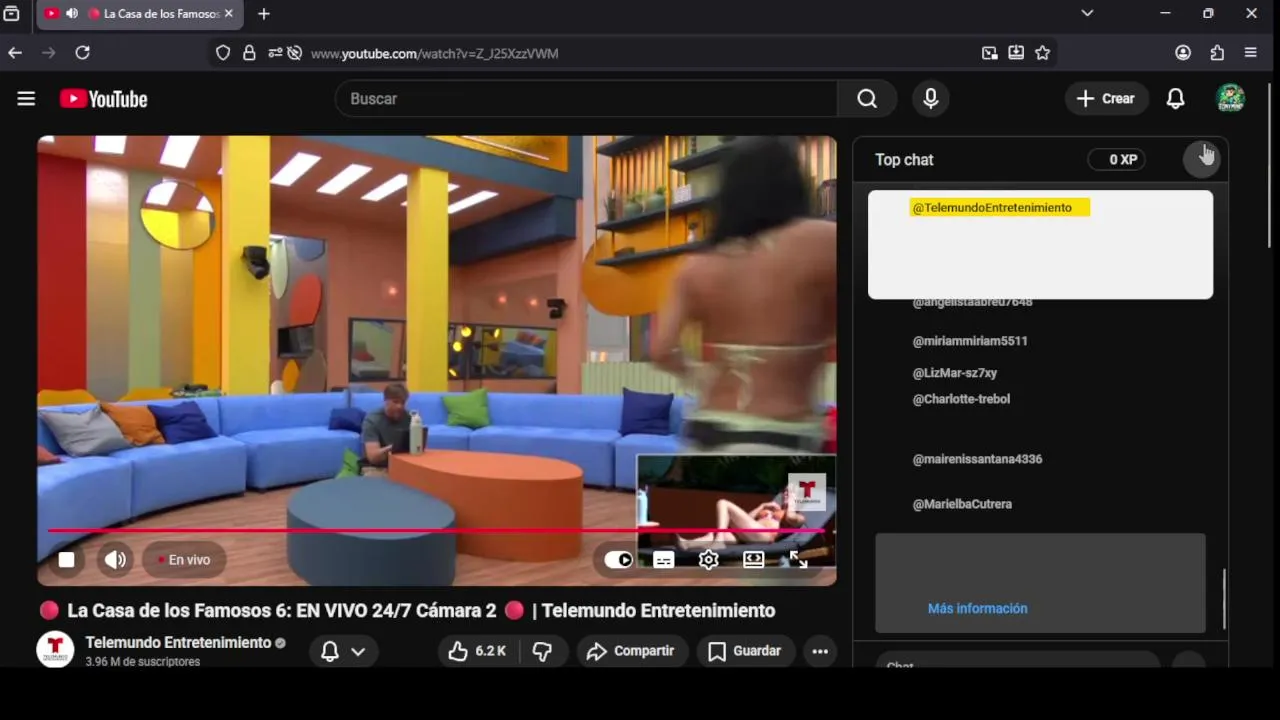This screenshot has height=720, width=1280.
Task: Select chat user @MarielbaCutrera
Action: click(962, 504)
